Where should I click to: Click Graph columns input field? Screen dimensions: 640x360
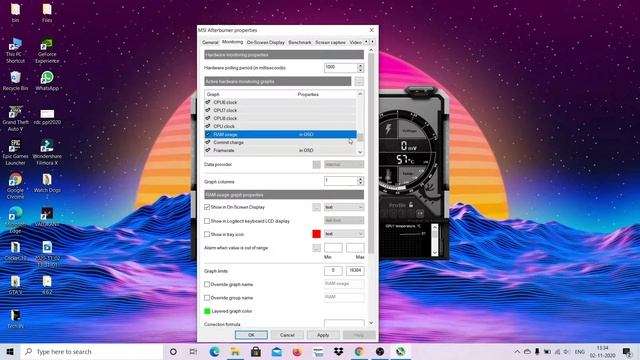(340, 181)
